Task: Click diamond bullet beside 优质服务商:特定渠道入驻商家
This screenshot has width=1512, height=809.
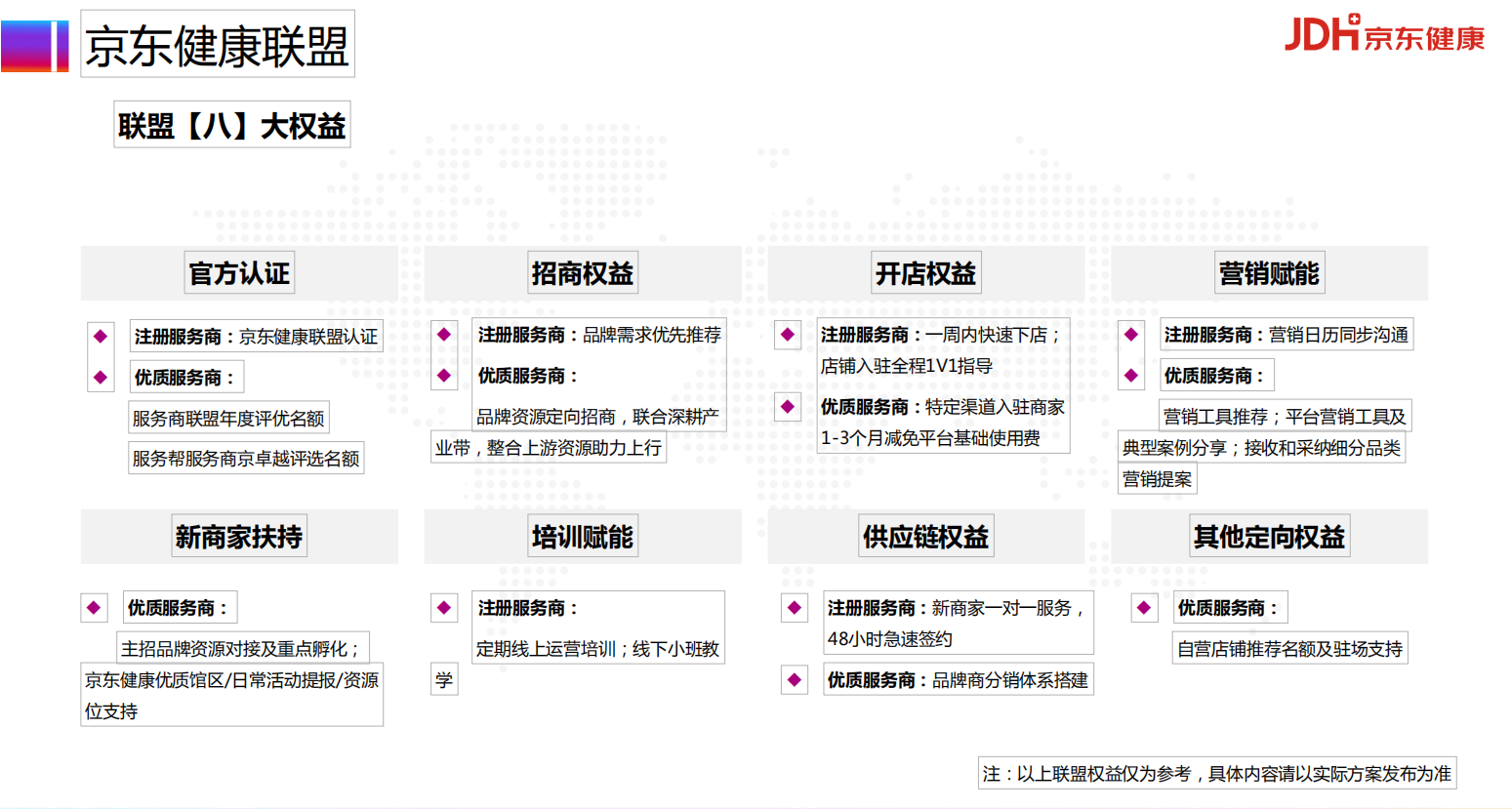Action: (788, 407)
